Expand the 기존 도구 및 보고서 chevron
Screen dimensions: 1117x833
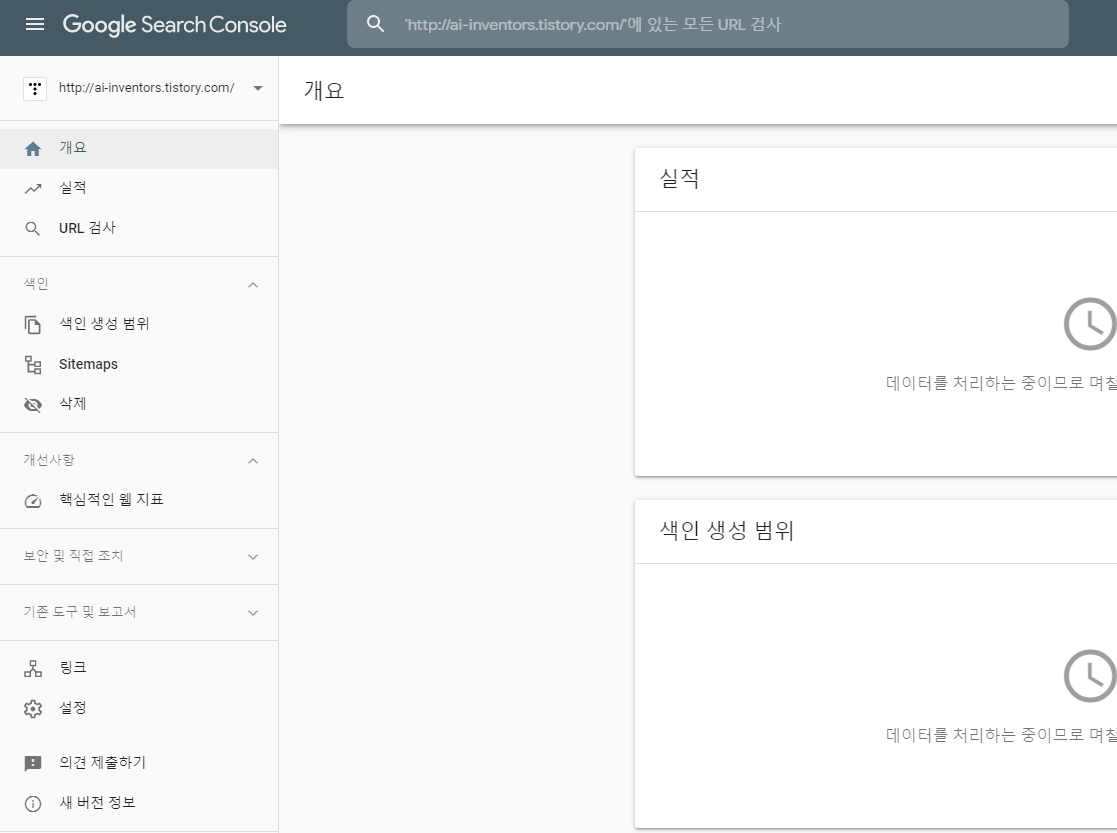pyautogui.click(x=253, y=613)
